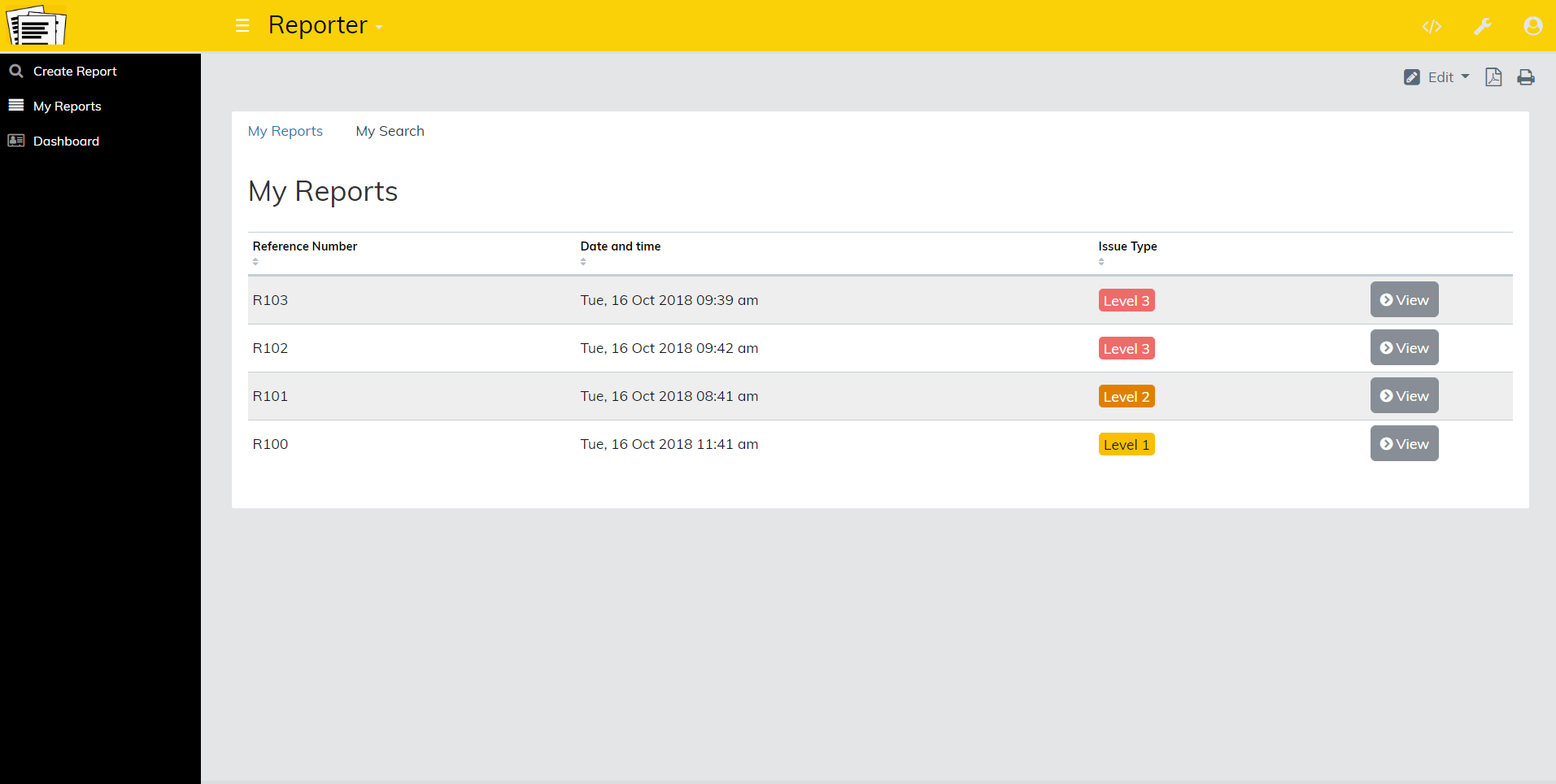
Task: Click the print icon
Action: (1526, 77)
